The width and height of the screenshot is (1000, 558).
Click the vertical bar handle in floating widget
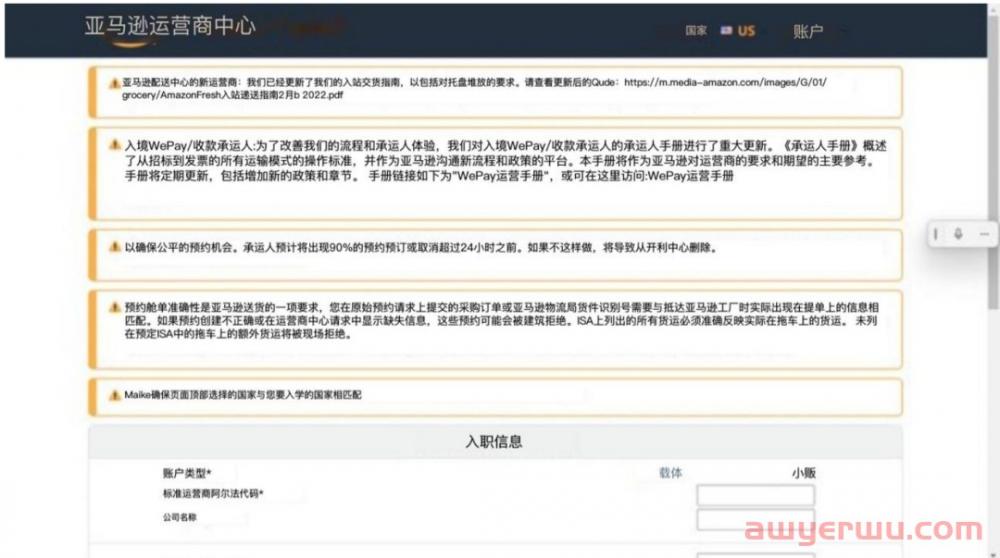tap(936, 234)
